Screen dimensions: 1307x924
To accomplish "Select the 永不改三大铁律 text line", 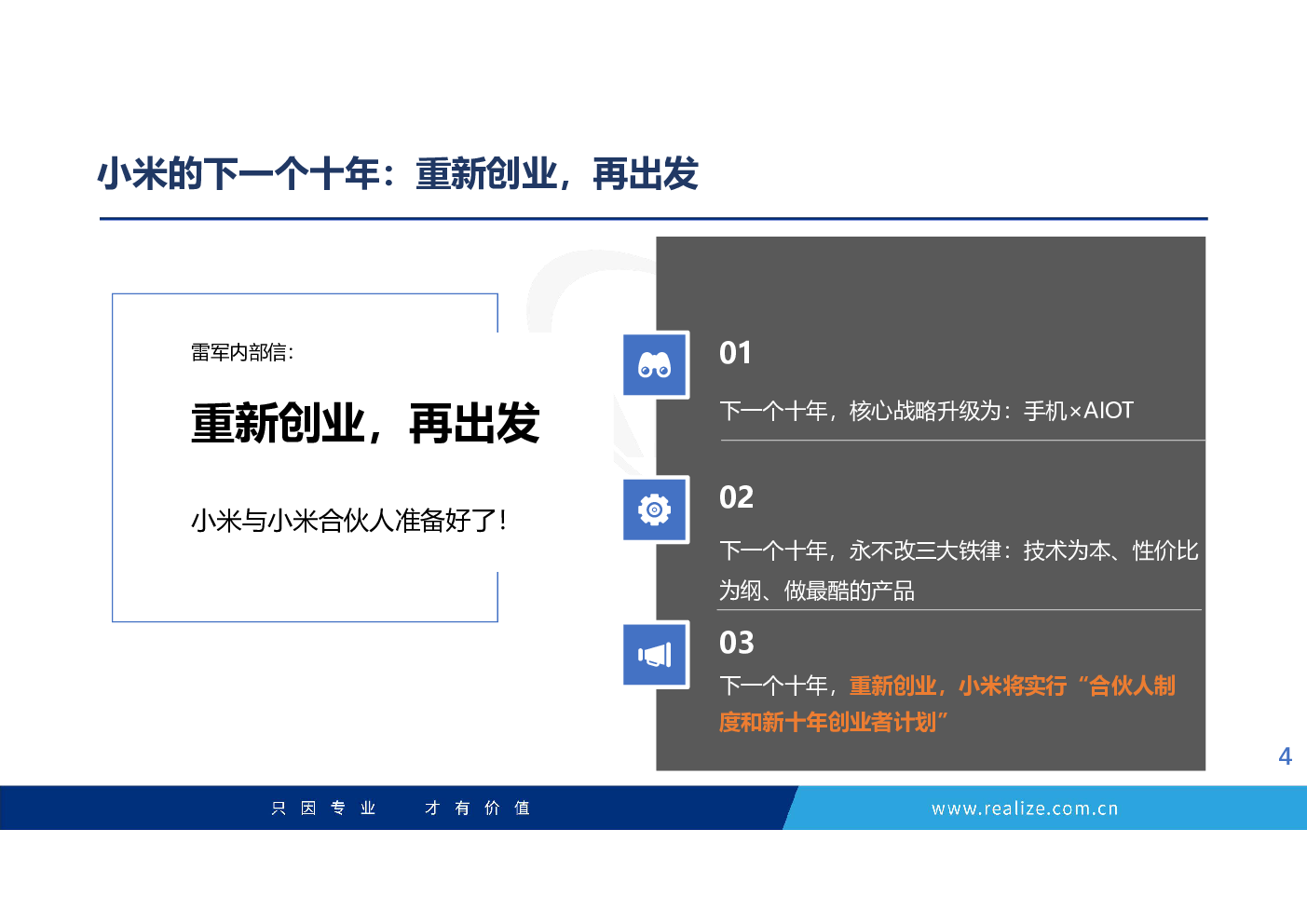I will tap(958, 550).
